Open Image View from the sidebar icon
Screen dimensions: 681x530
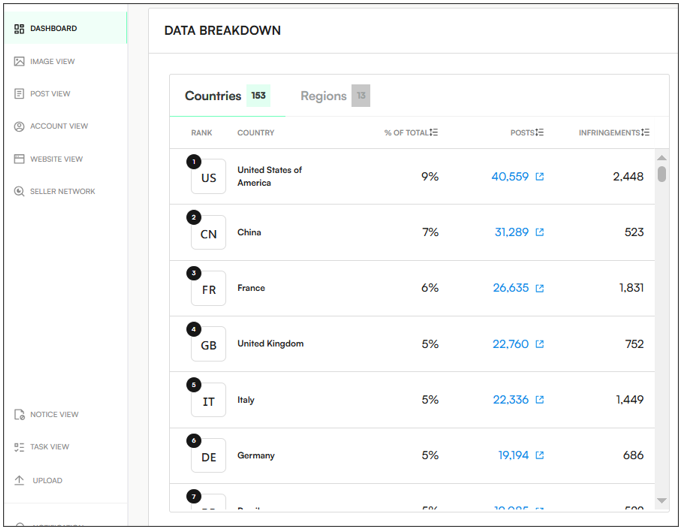[19, 62]
